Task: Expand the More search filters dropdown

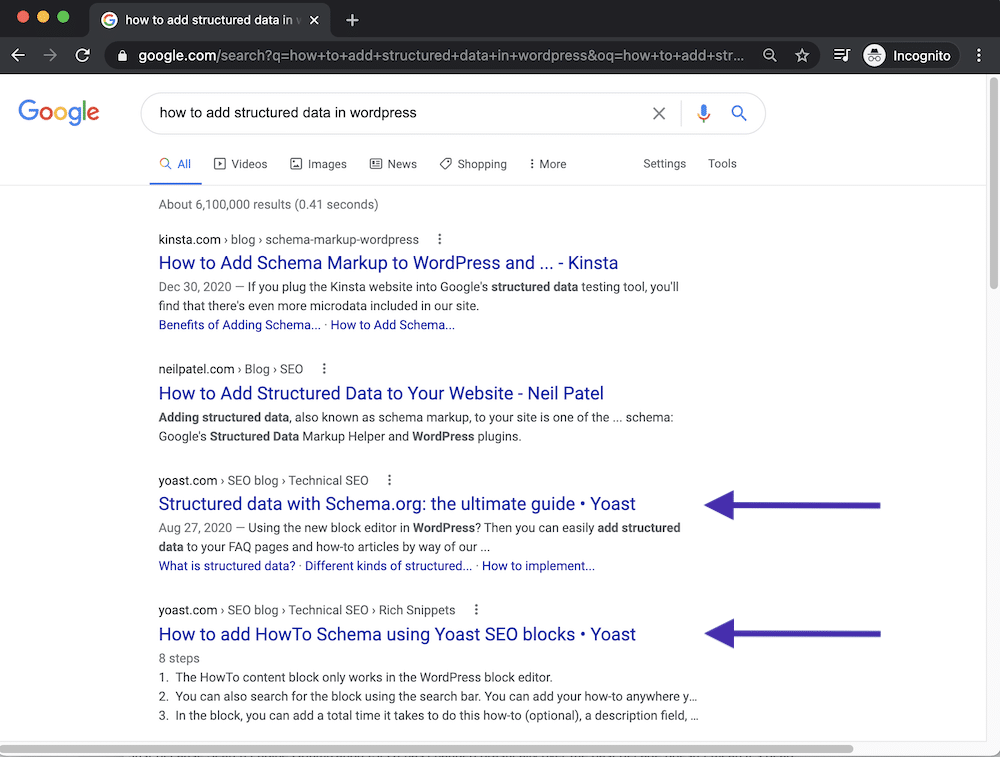Action: click(546, 163)
